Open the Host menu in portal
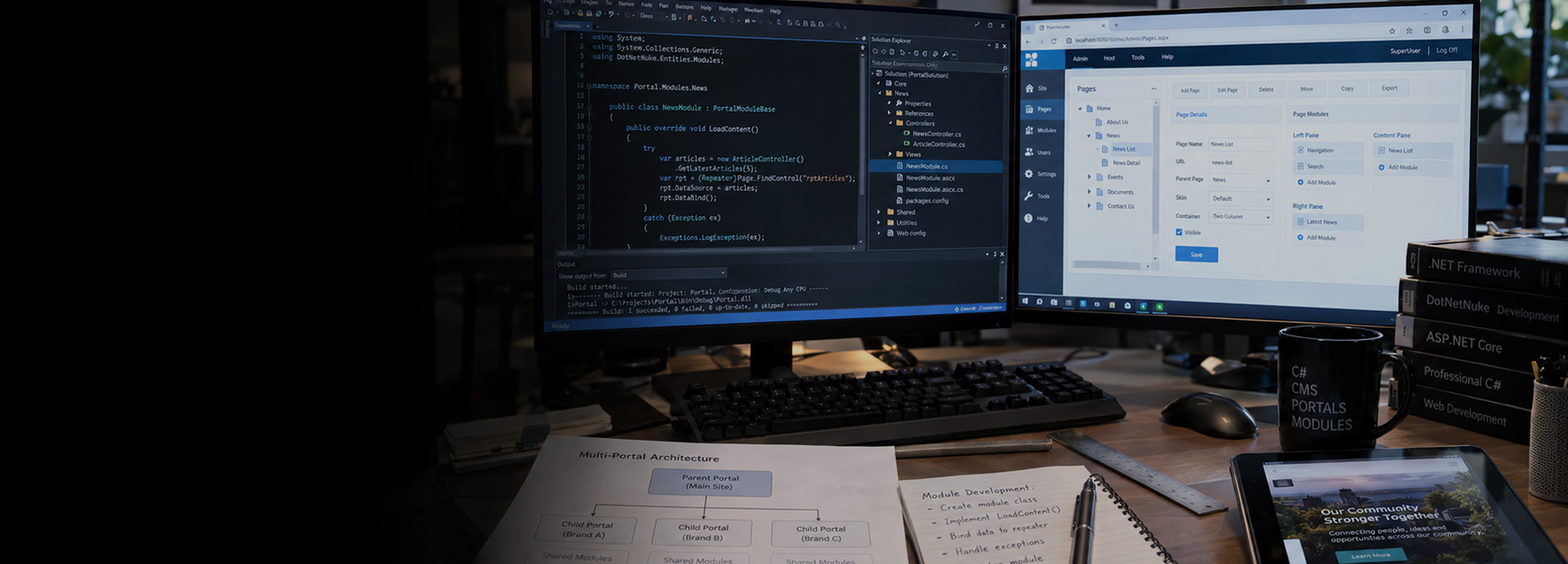 click(x=1109, y=58)
